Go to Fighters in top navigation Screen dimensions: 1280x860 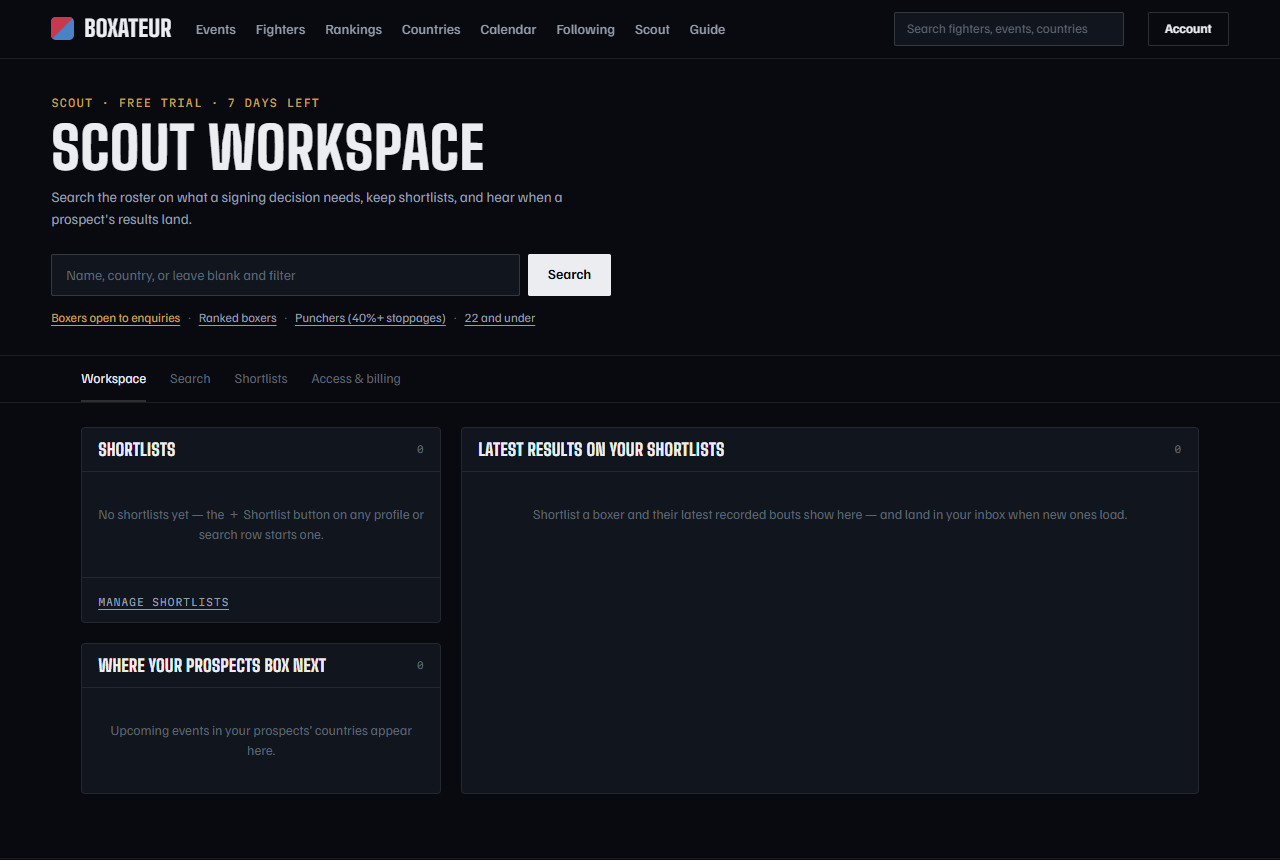(280, 29)
